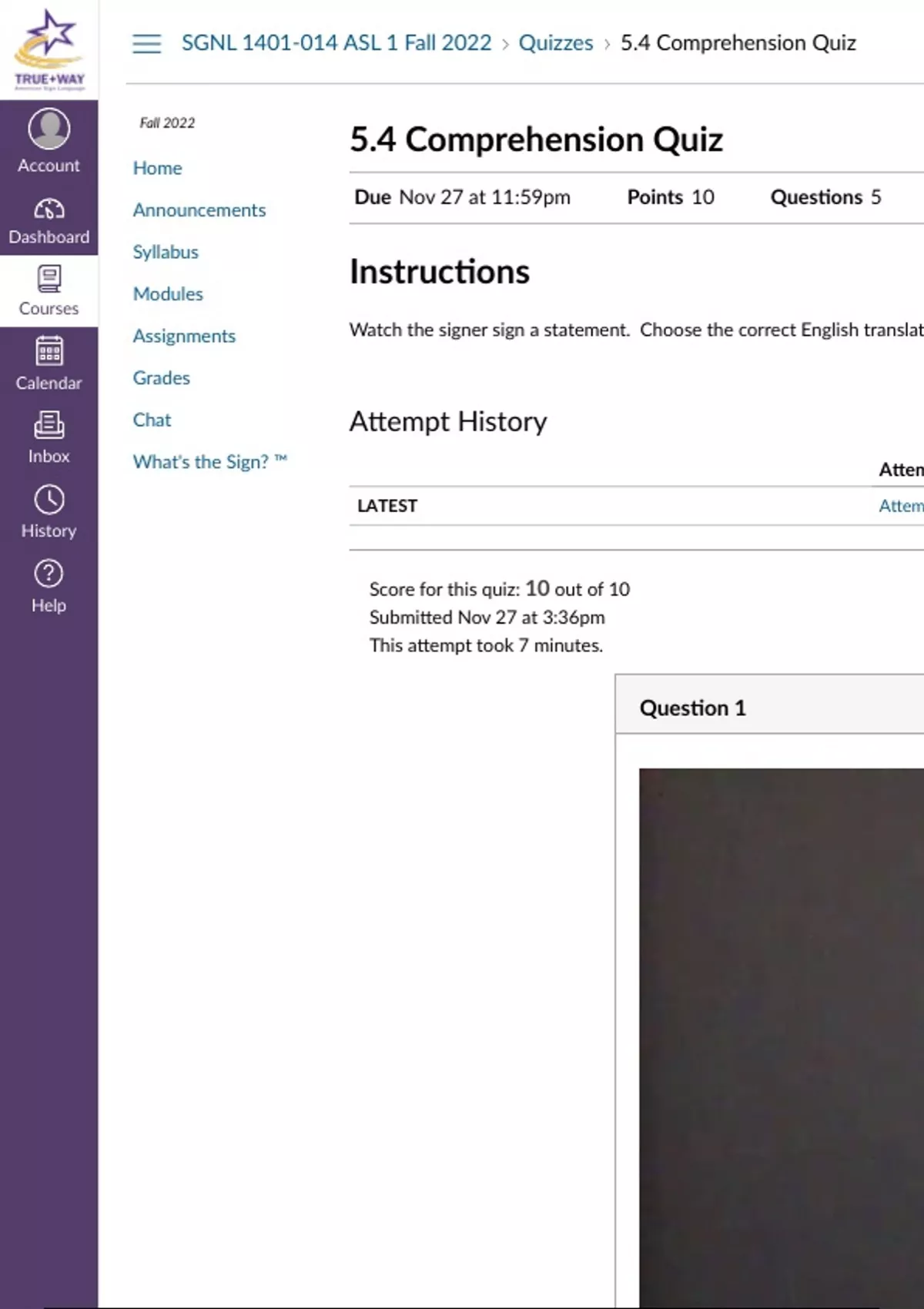
Task: Open the Syllabus link
Action: point(165,253)
